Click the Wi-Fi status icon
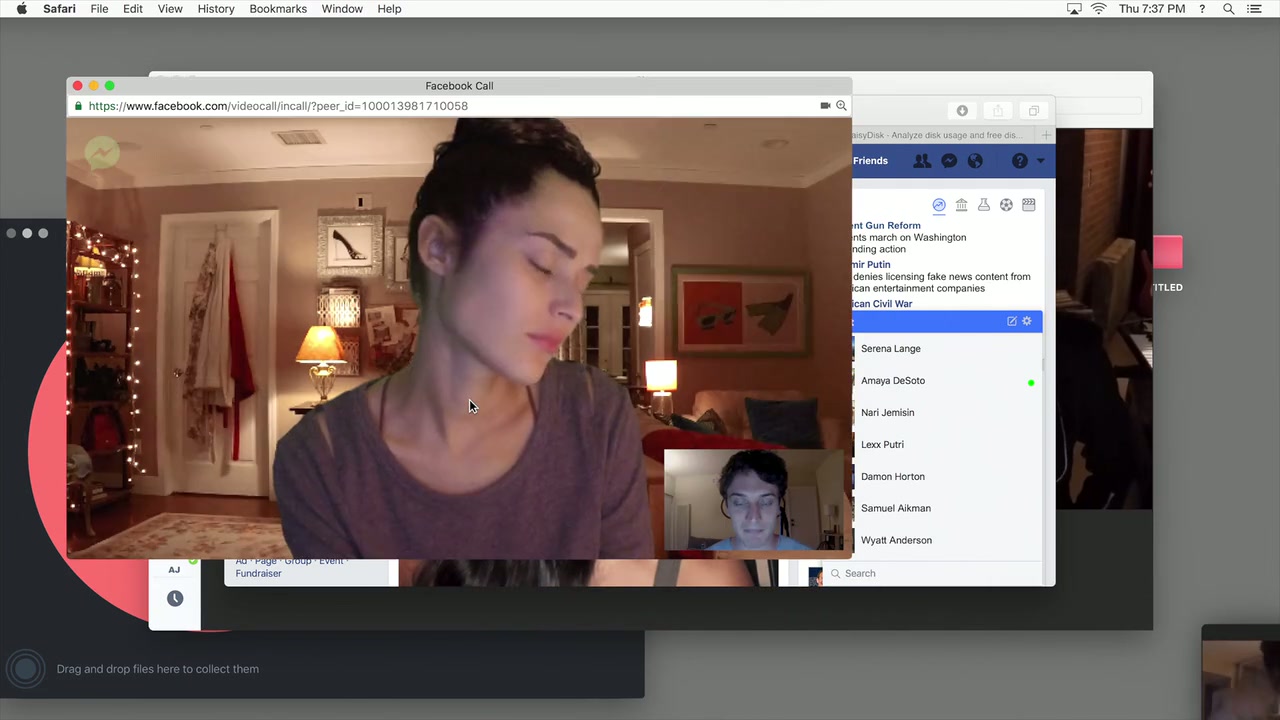This screenshot has width=1280, height=720. [1099, 9]
